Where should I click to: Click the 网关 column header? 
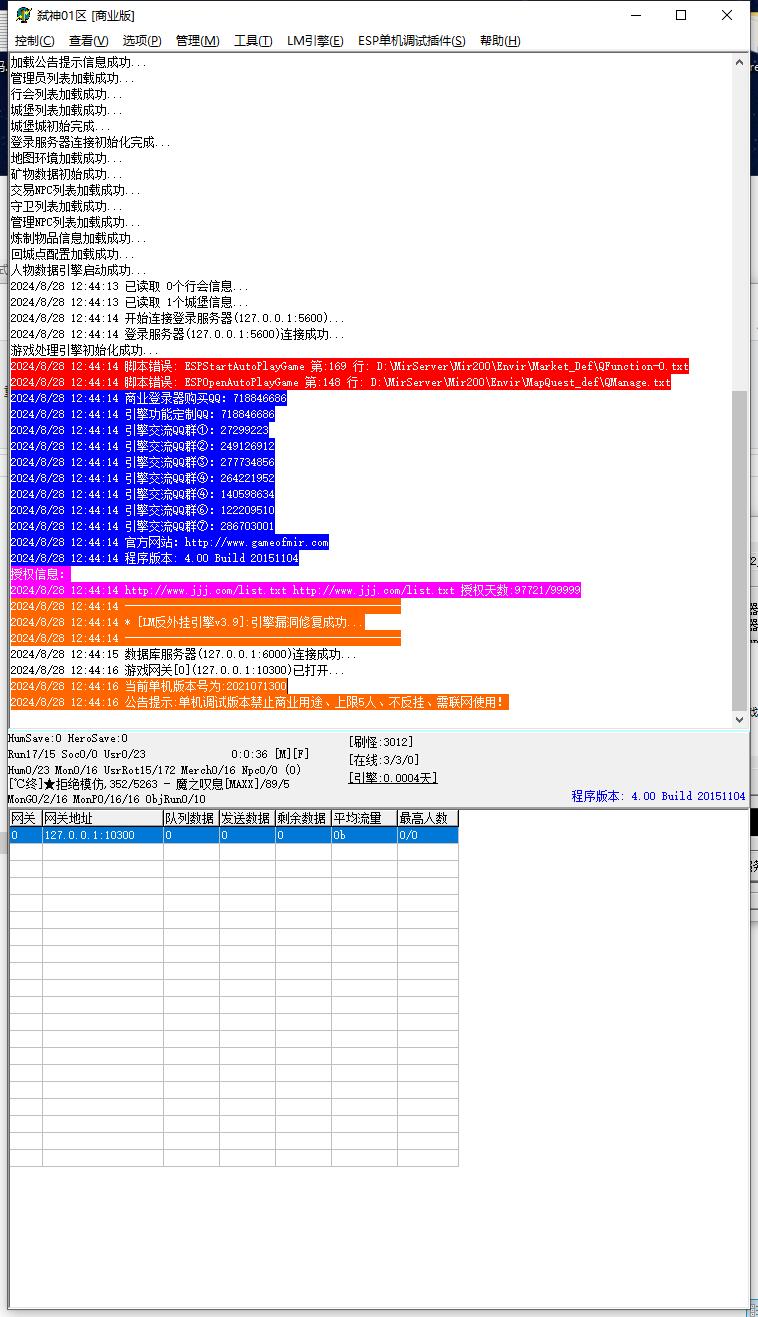coord(25,818)
